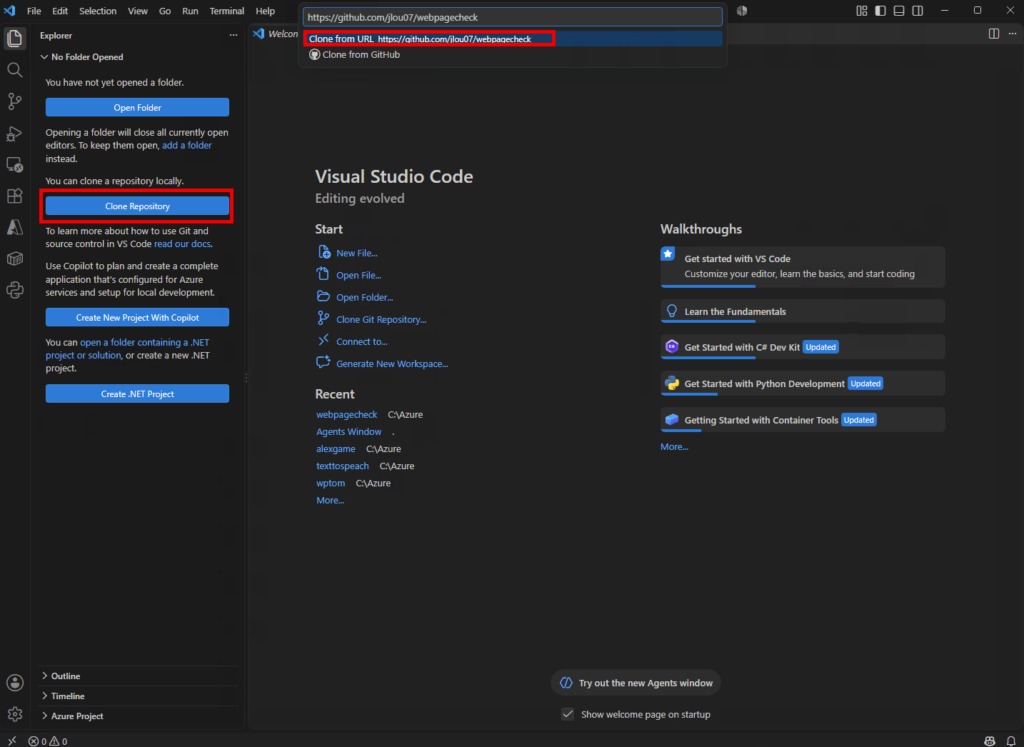Click the Copilot chat icon in title bar
Image resolution: width=1024 pixels, height=747 pixels.
coord(742,10)
